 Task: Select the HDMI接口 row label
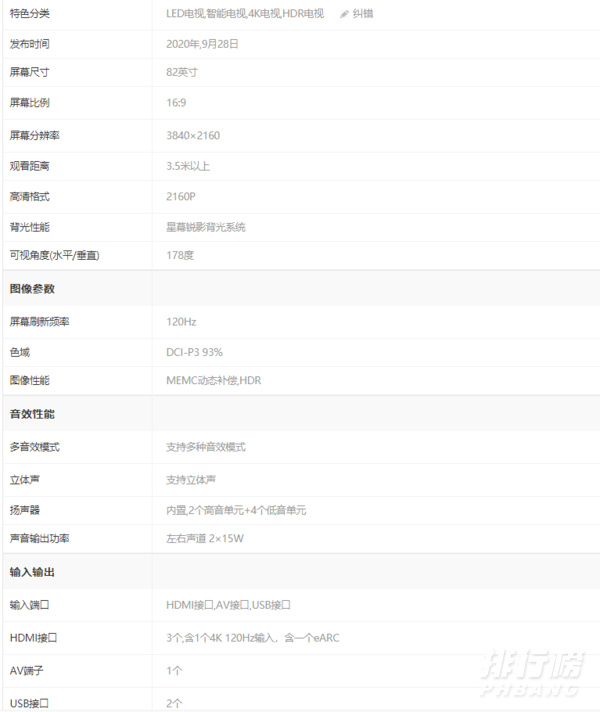click(x=32, y=637)
